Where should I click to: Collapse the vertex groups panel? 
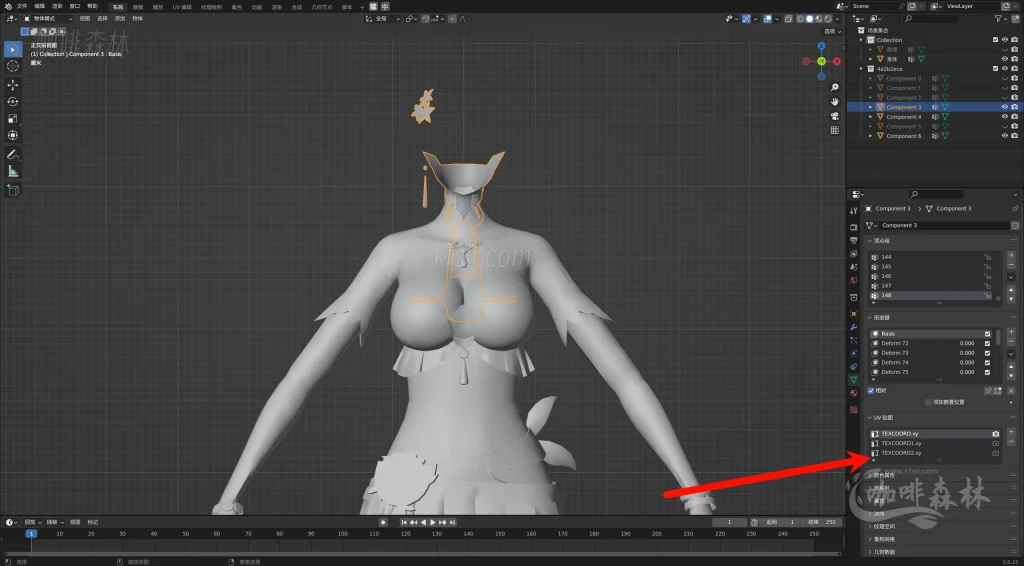[x=871, y=241]
